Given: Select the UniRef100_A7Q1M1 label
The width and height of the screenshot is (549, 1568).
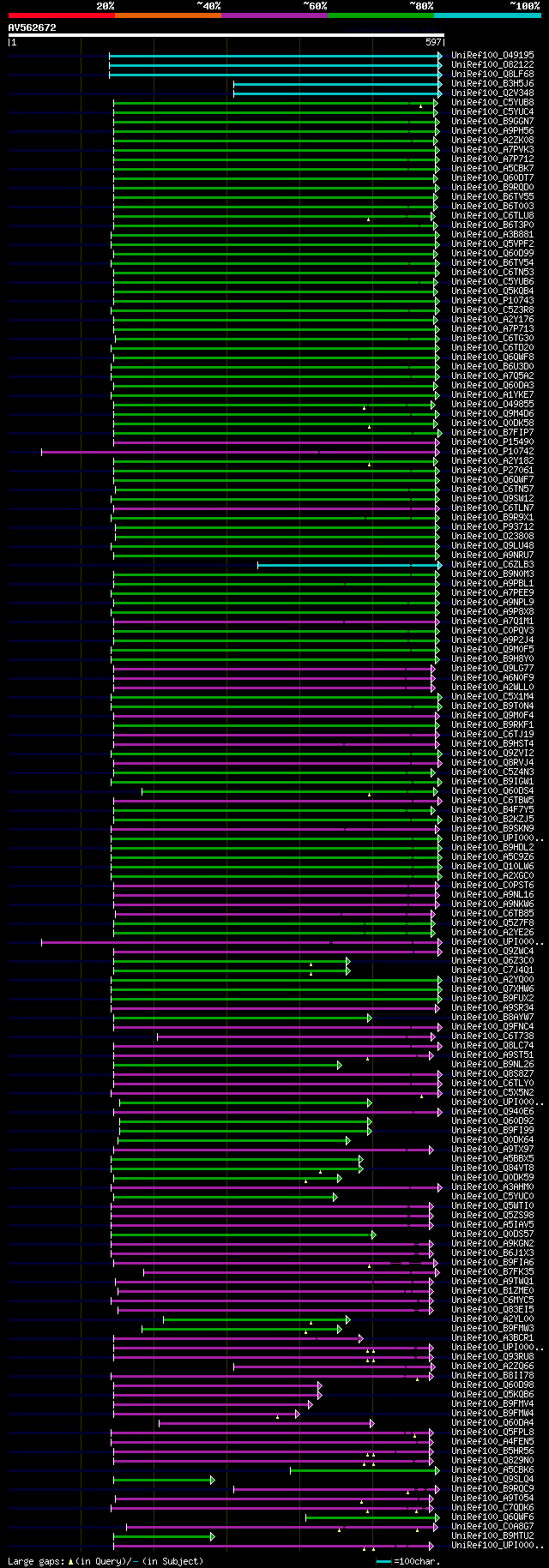Looking at the screenshot, I should click(x=492, y=621).
